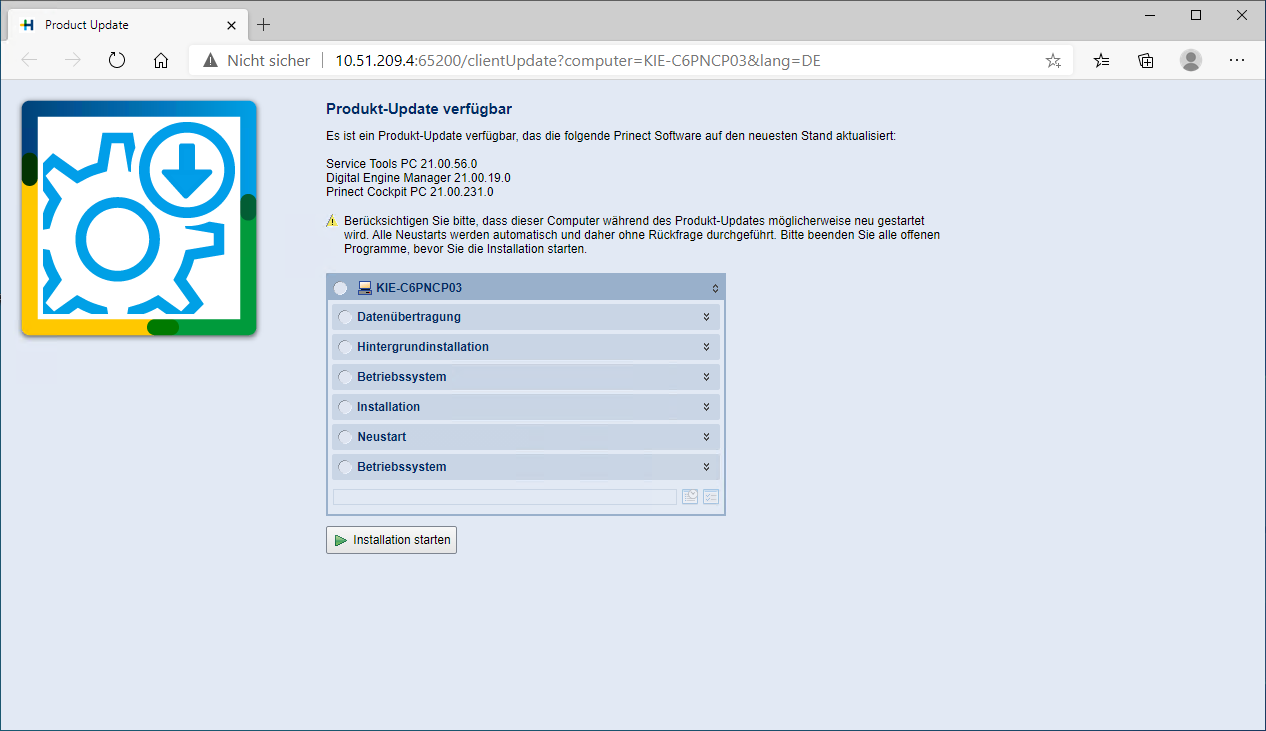Viewport: 1266px width, 731px height.
Task: Open the Collections icon
Action: pyautogui.click(x=1146, y=60)
